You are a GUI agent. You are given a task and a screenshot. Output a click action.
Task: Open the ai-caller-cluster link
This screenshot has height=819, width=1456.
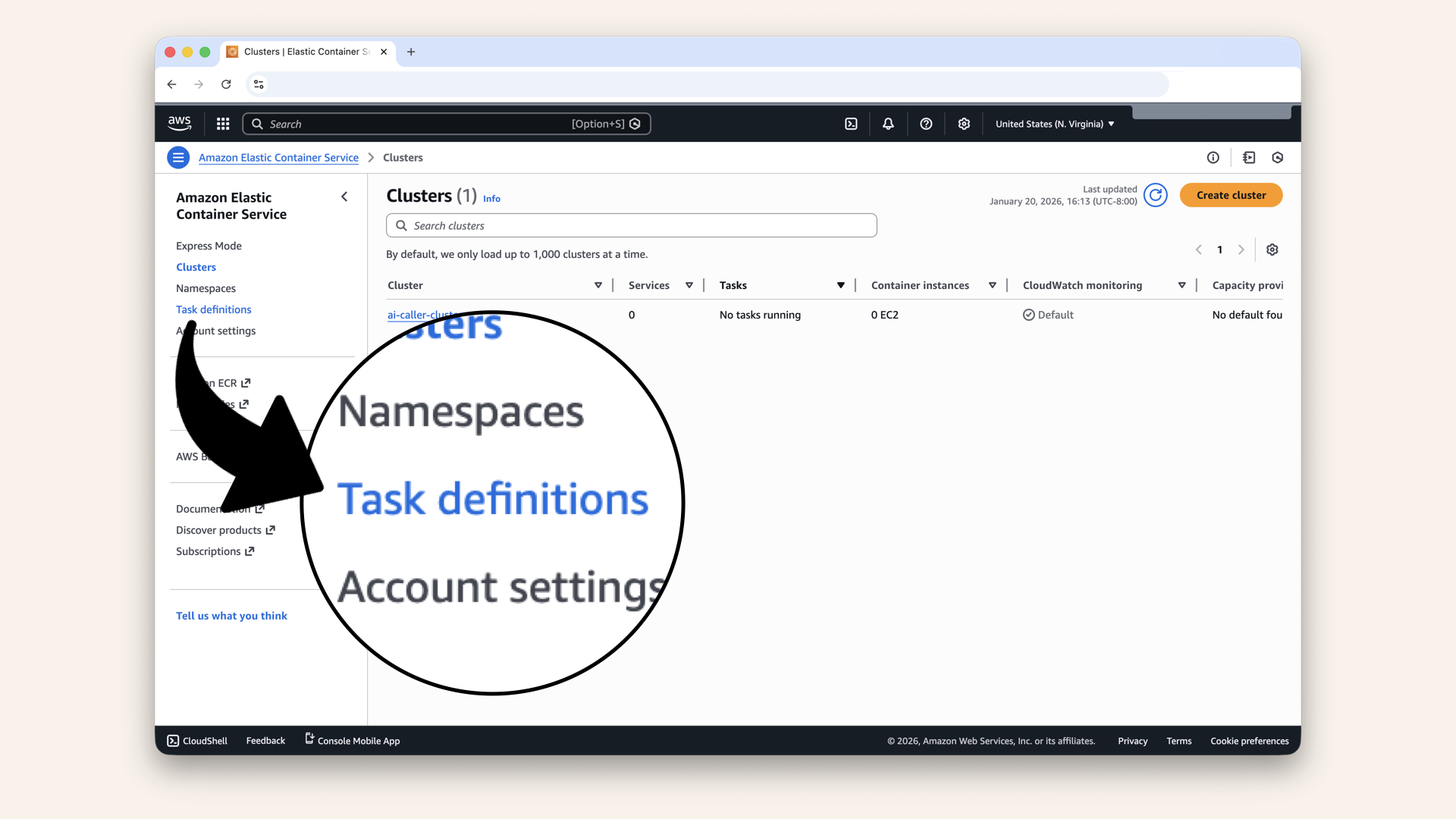click(x=419, y=315)
